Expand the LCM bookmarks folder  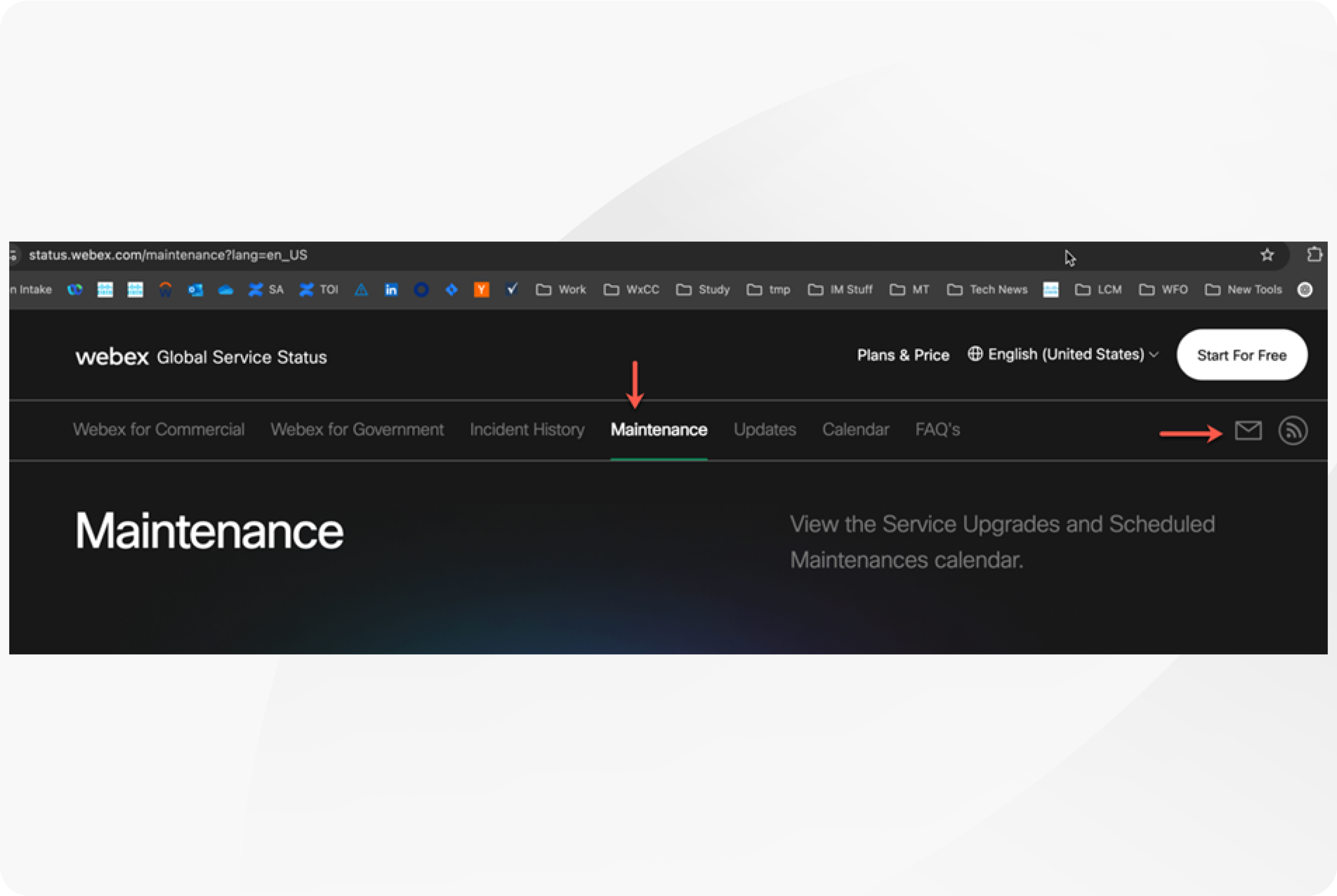coord(1098,290)
